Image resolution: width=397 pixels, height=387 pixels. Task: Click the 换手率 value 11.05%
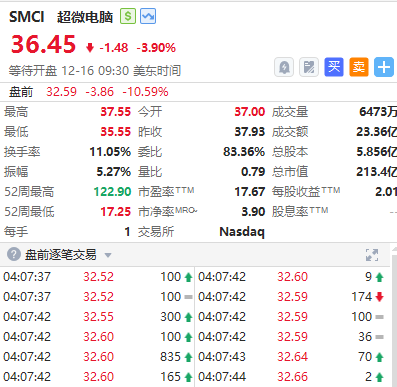click(110, 152)
